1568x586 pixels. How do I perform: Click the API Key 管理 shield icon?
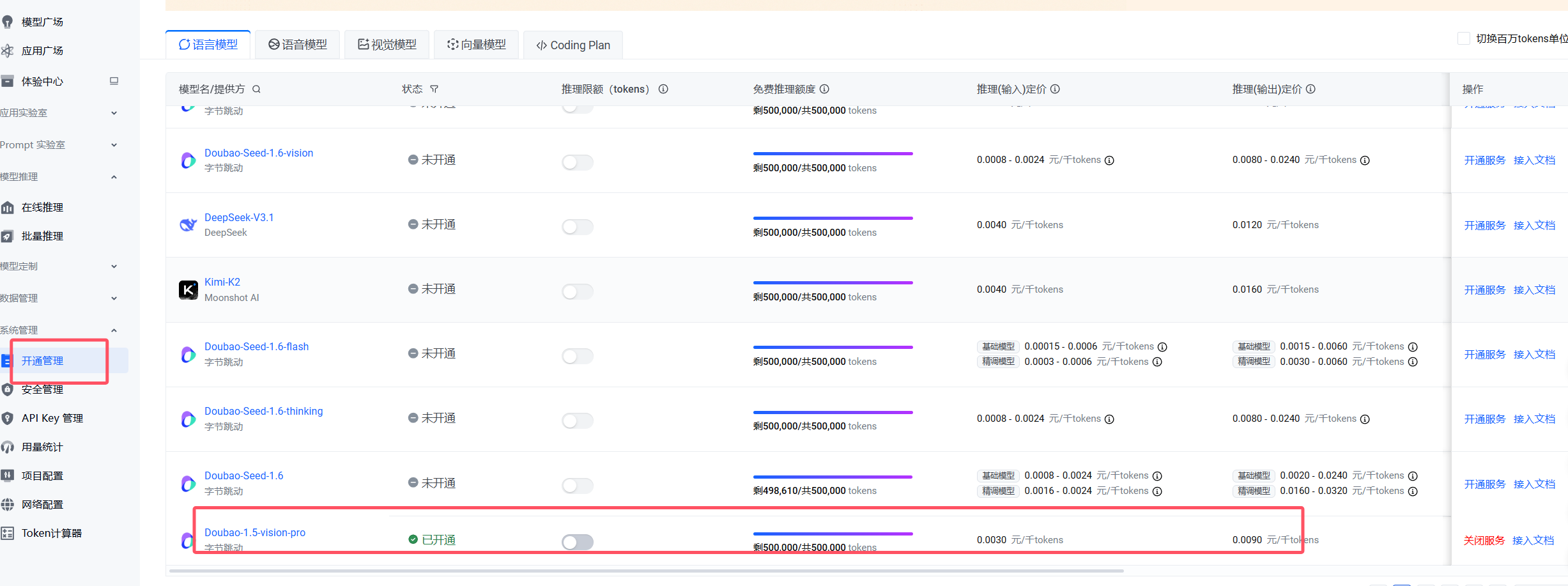pyautogui.click(x=8, y=419)
